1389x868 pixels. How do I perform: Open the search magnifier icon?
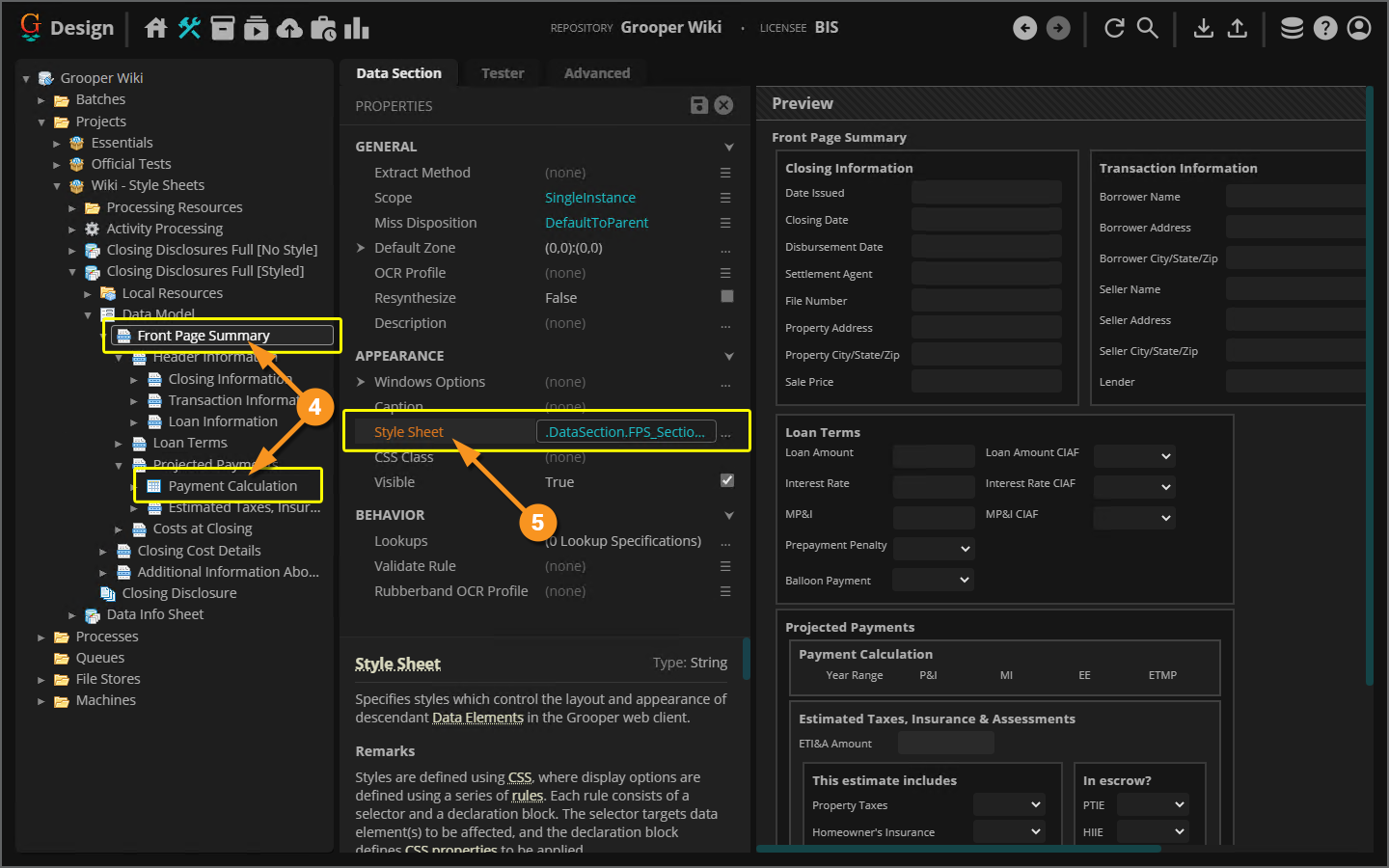[1147, 28]
